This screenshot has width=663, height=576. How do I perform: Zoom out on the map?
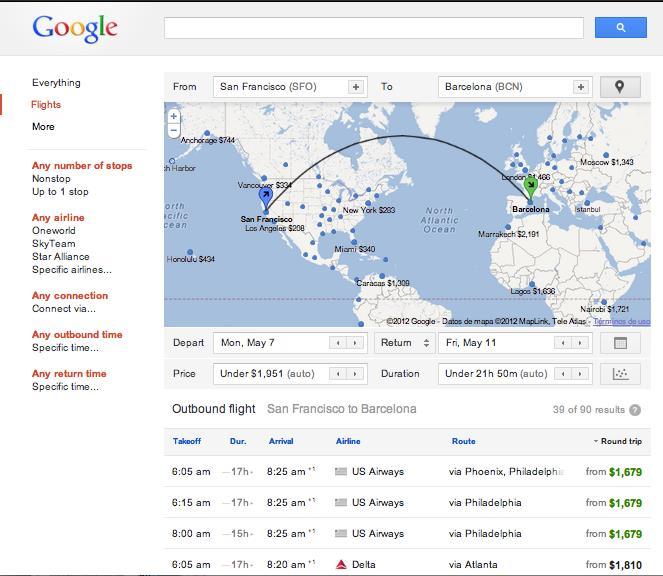[174, 130]
